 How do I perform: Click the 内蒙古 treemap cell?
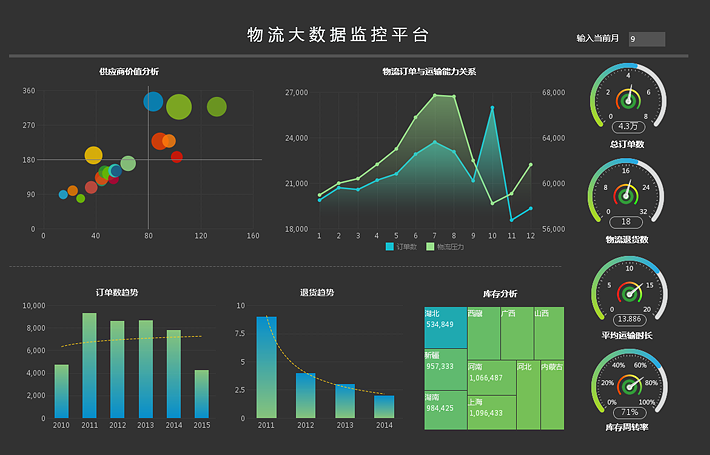(x=552, y=395)
